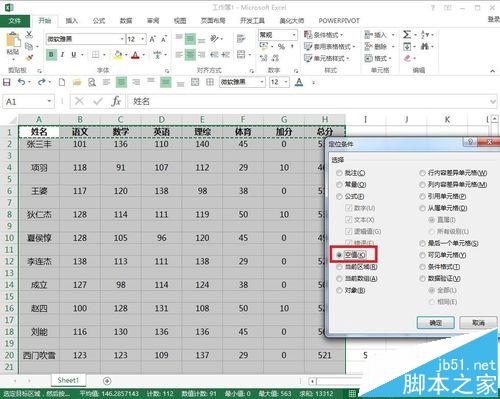Open the number format 常规 dropdown
This screenshot has height=399, width=500.
(294, 35)
